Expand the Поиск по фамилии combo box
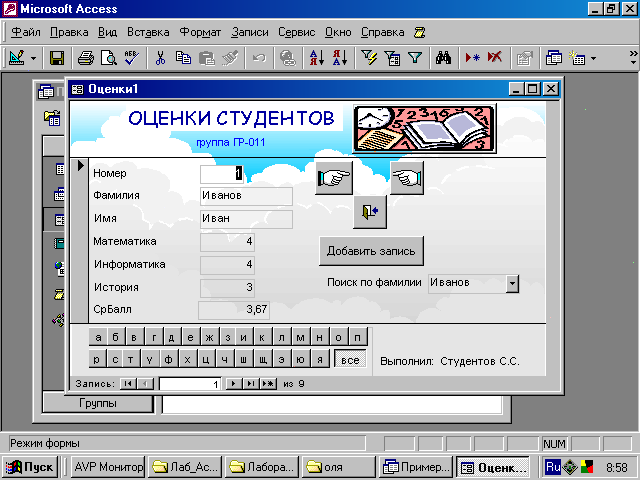Image resolution: width=640 pixels, height=480 pixels. coord(512,283)
